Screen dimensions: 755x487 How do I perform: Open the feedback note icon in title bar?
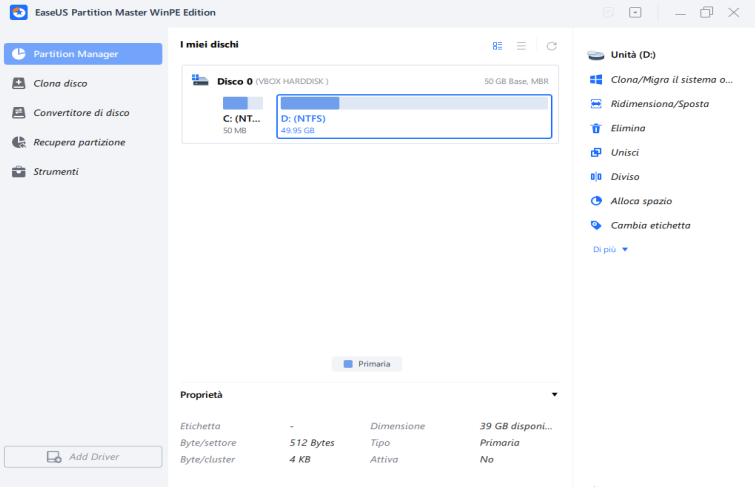tap(609, 13)
